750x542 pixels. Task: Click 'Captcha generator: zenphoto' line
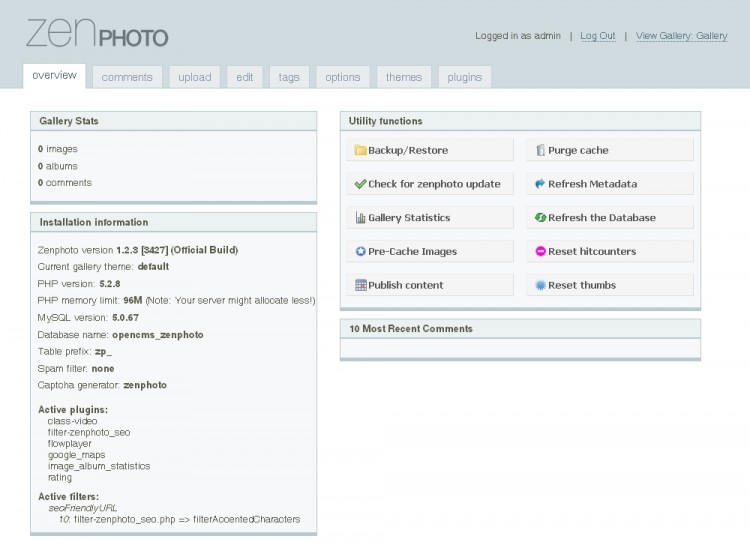pos(102,385)
